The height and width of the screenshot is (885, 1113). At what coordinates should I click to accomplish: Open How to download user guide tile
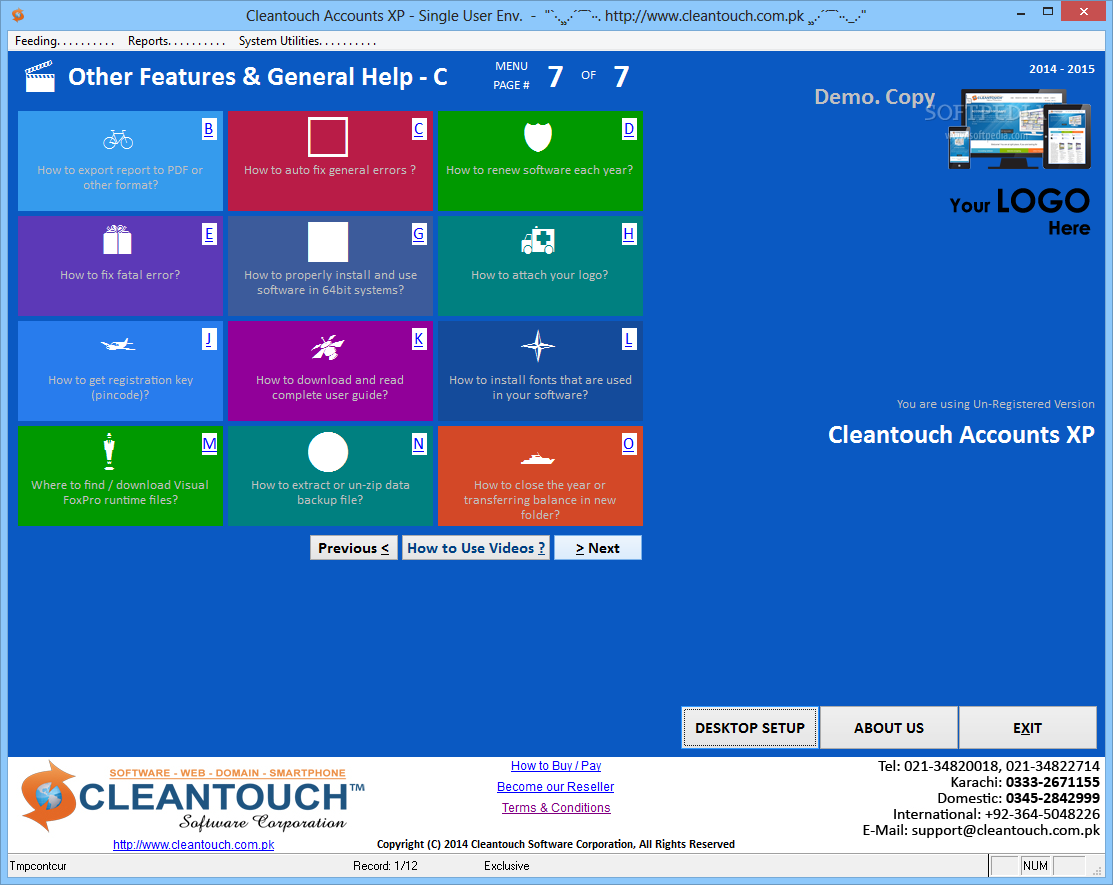point(330,371)
